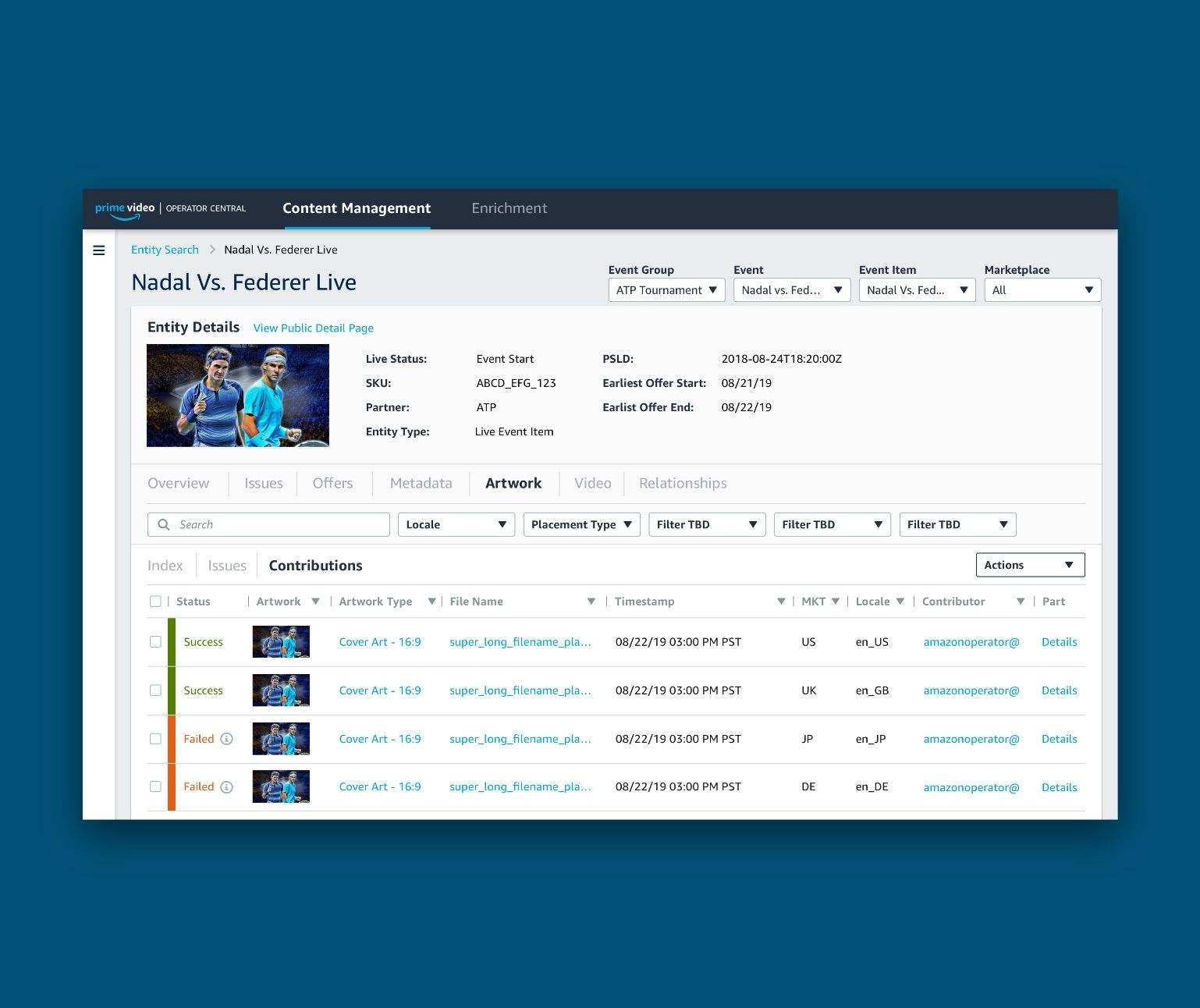Image resolution: width=1200 pixels, height=1008 pixels.
Task: Open the entity cover artwork image
Action: click(x=238, y=396)
